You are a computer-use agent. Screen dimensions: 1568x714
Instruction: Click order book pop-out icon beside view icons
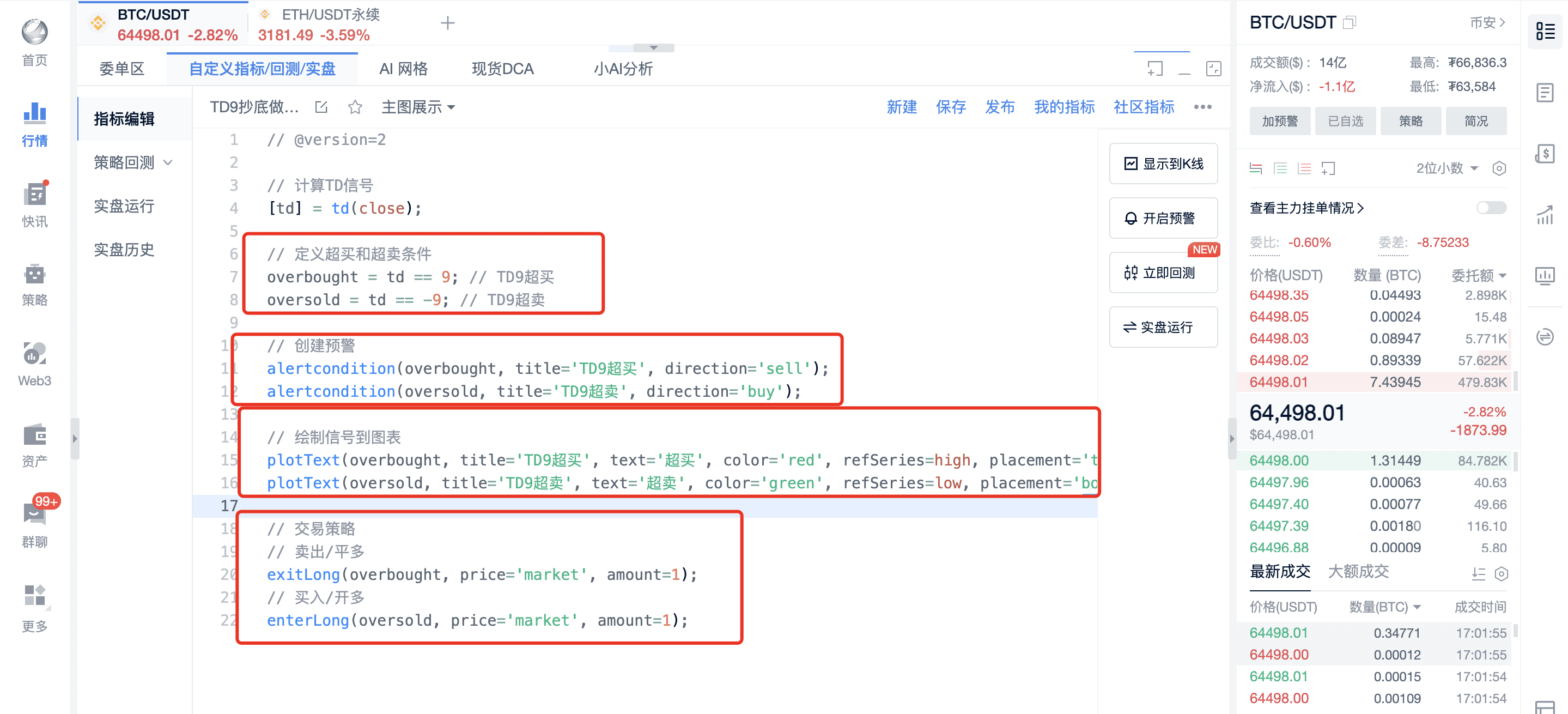pyautogui.click(x=1328, y=168)
